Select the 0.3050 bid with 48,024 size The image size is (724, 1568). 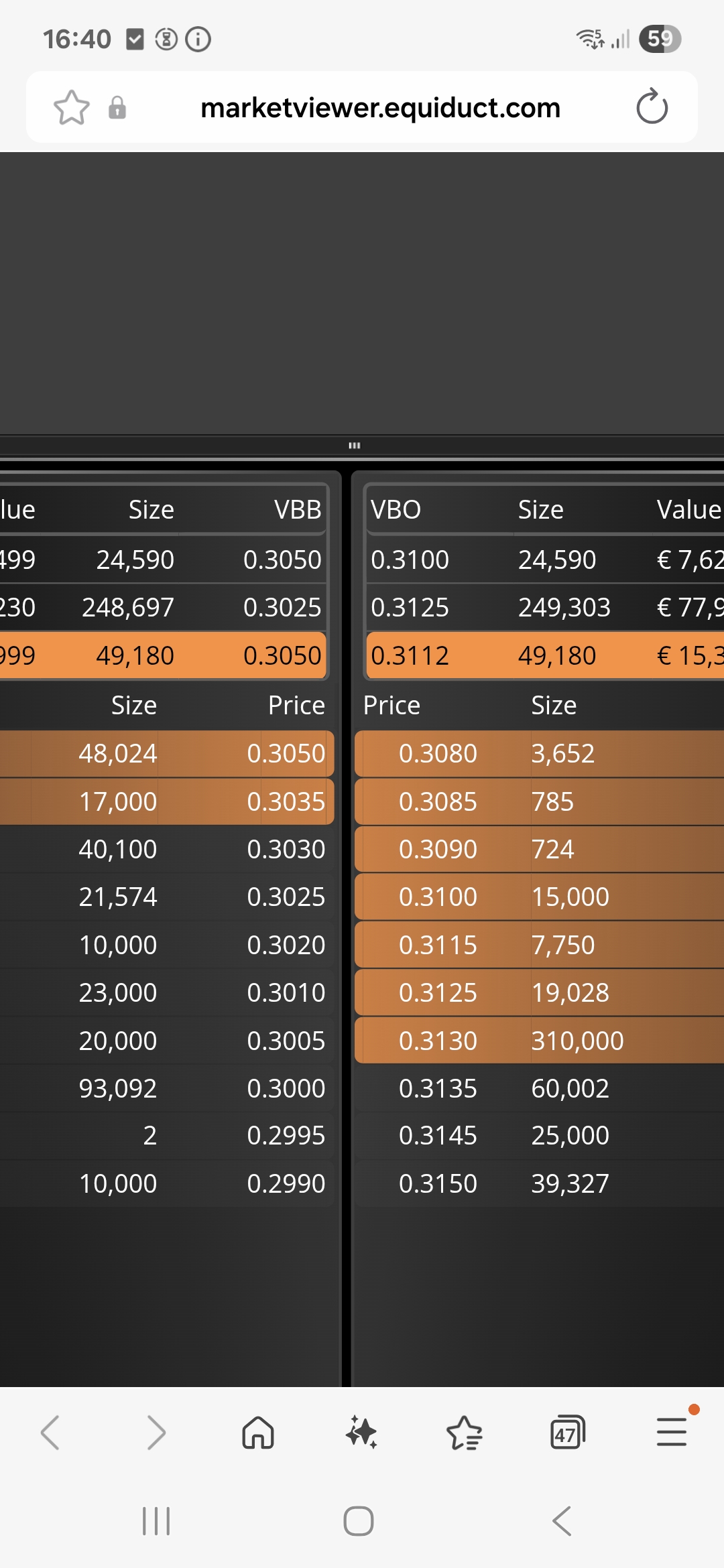point(201,754)
